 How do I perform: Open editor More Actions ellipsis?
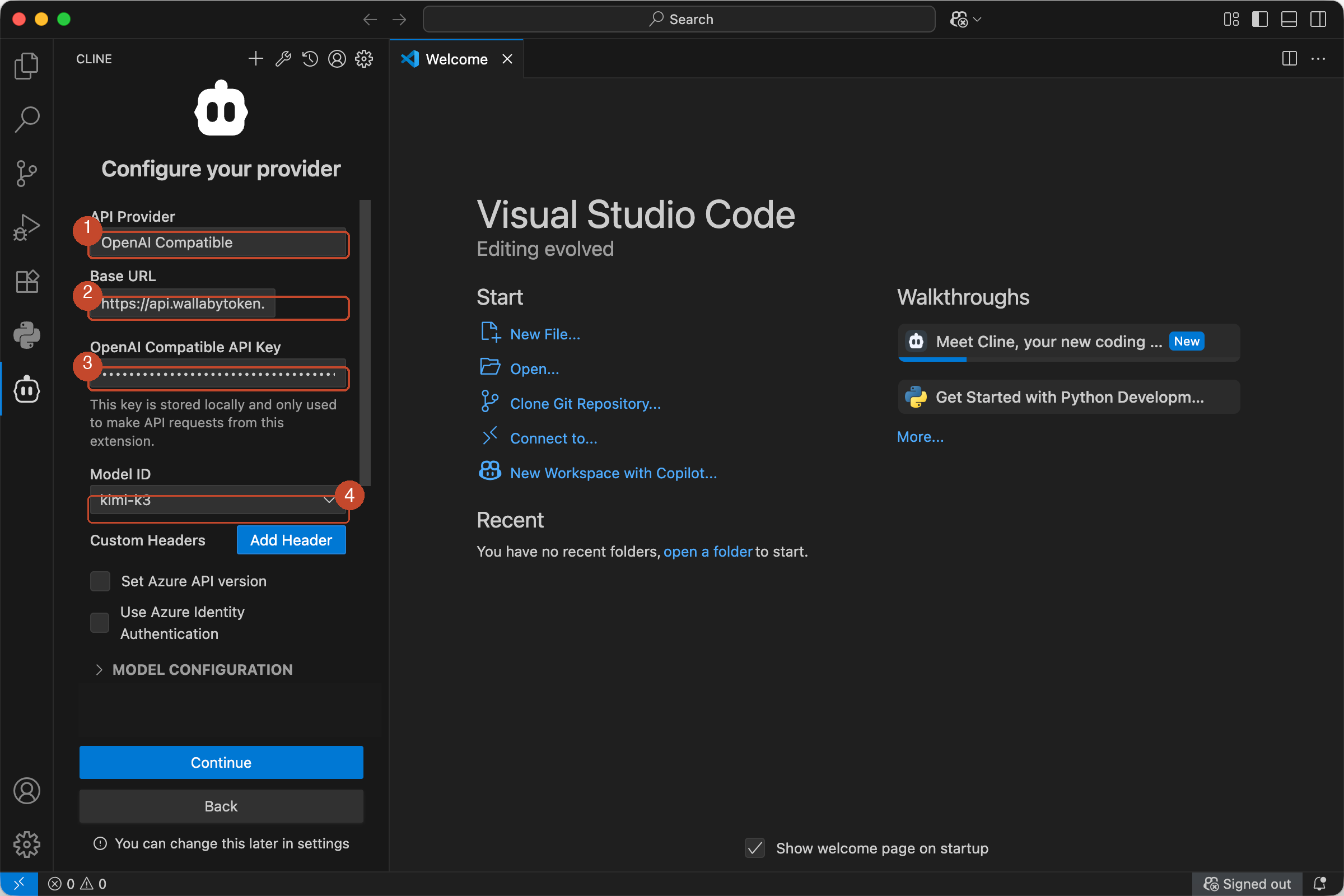[1318, 58]
